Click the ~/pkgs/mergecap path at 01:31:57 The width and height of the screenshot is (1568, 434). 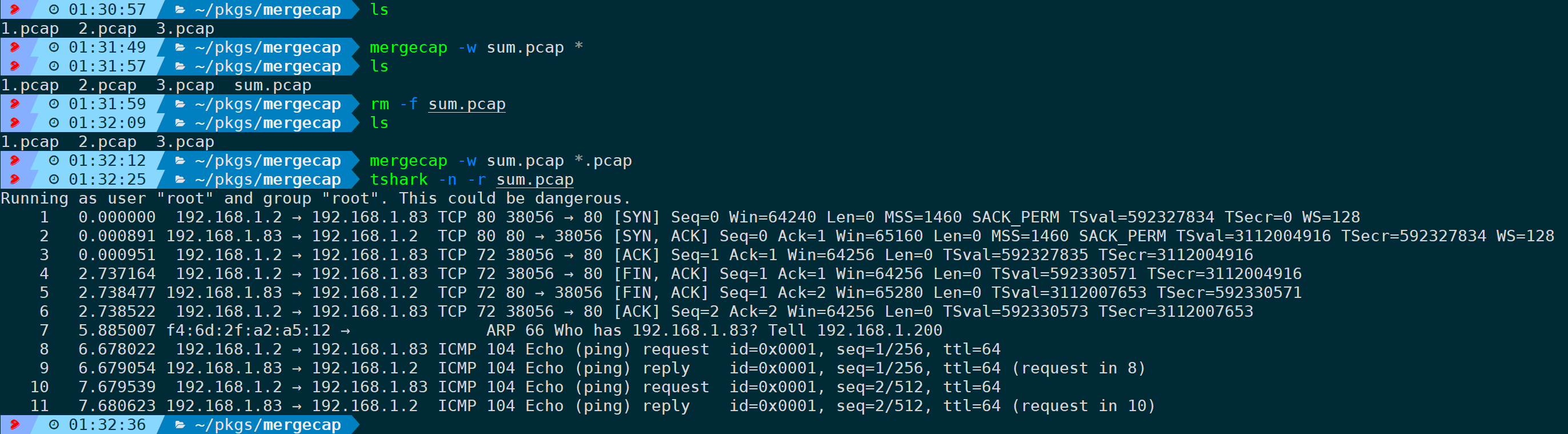268,67
